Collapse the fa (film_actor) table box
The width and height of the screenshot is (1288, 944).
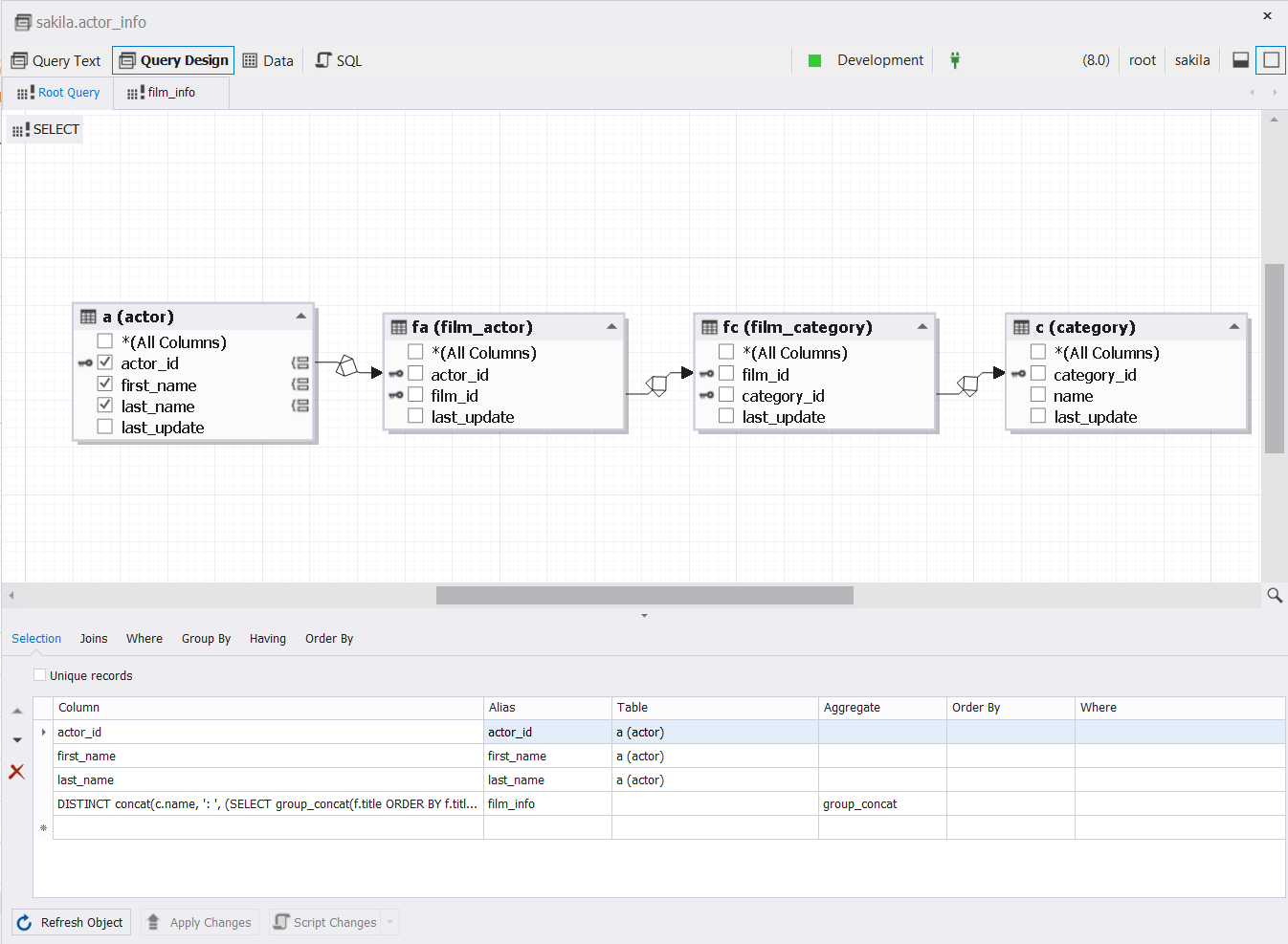[x=611, y=327]
